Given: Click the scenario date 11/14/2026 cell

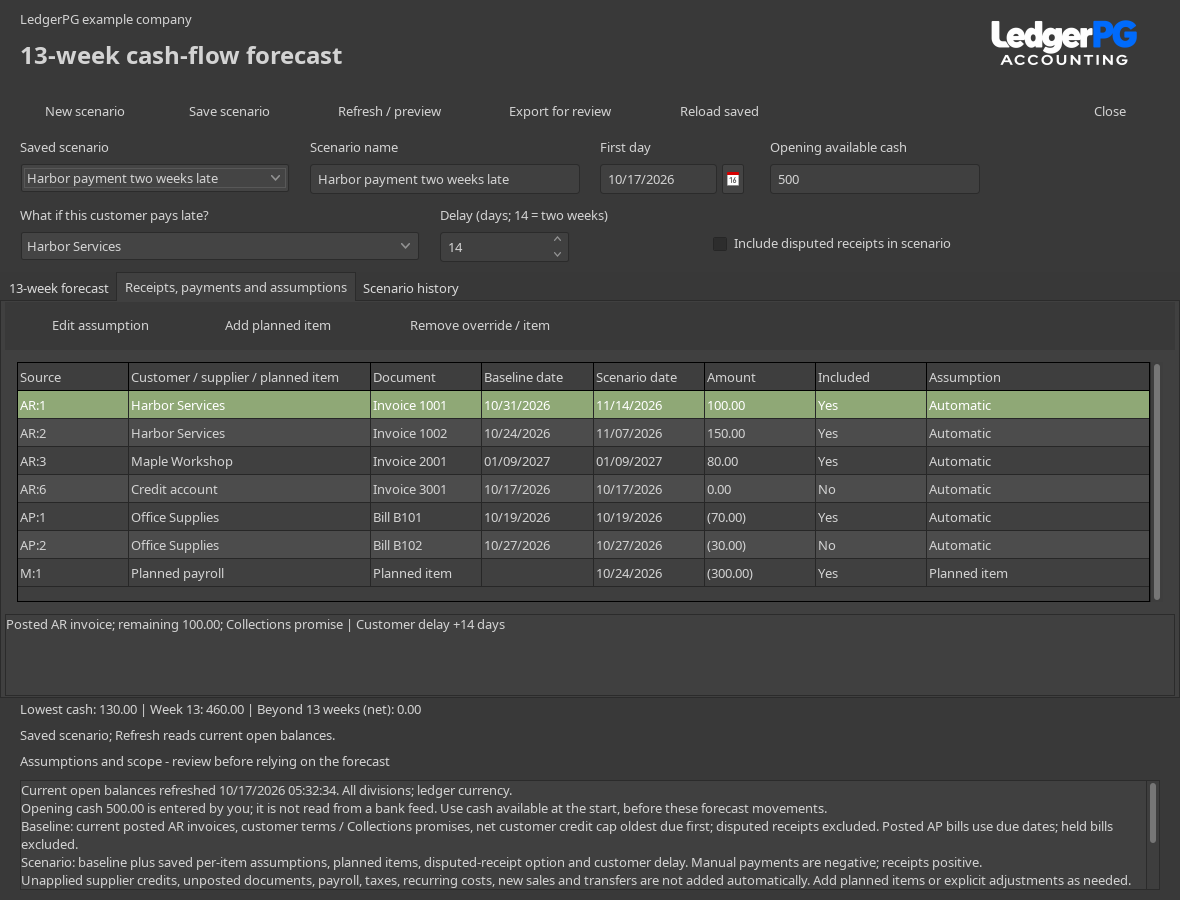Looking at the screenshot, I should click(x=649, y=405).
